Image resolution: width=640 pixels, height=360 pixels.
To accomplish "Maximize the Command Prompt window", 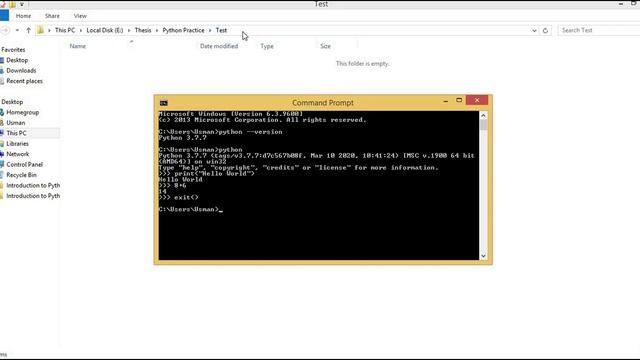I will [x=459, y=100].
